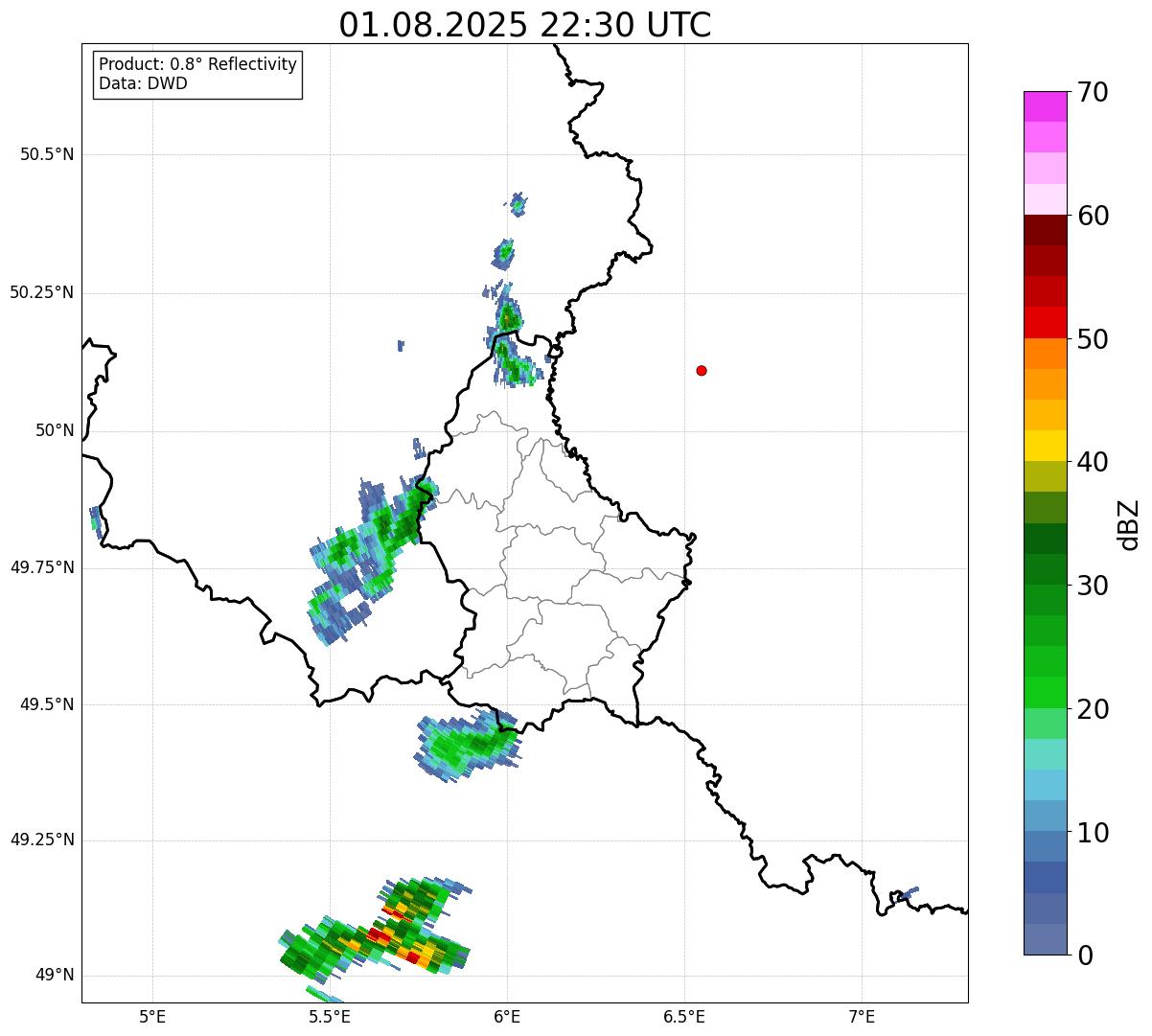1152x1036 pixels.
Task: Click the colorbar tick label 70
Action: coord(1093,93)
